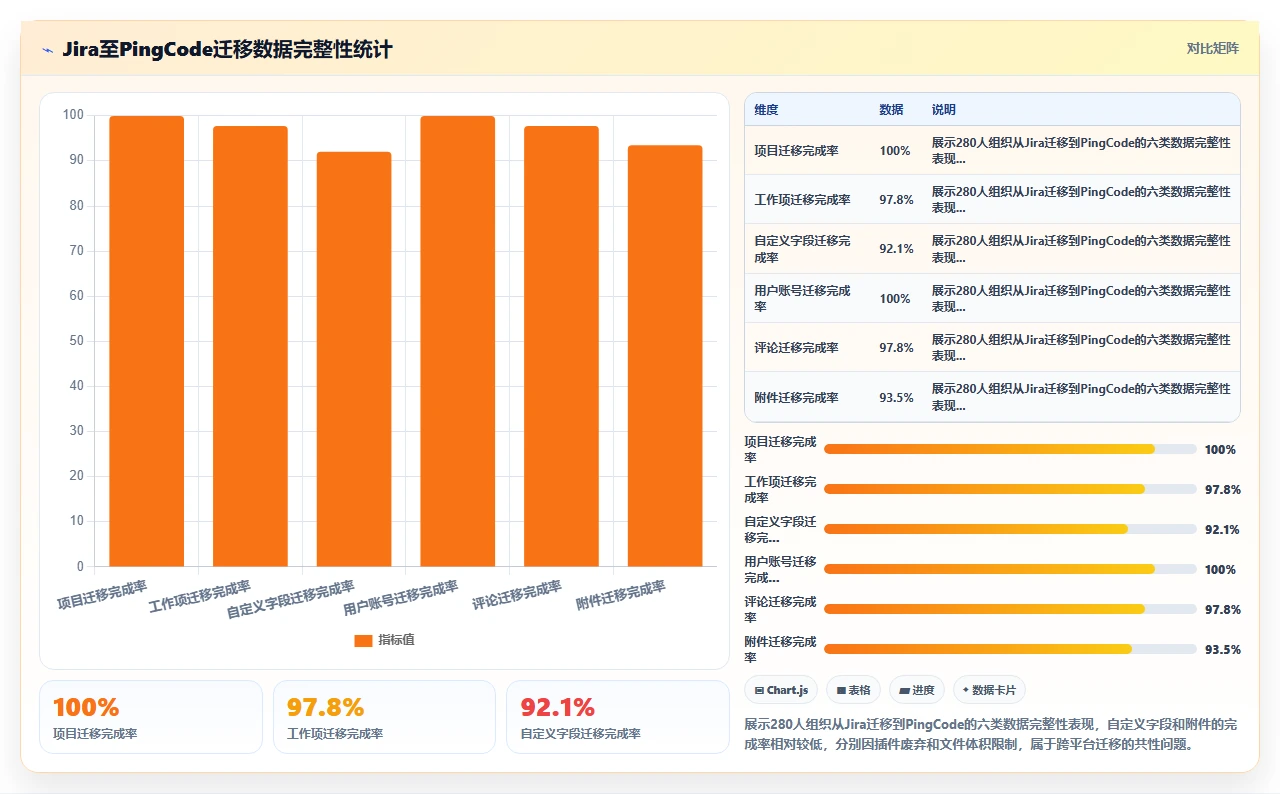
Task: Click the 评论迁移完成率 bar in the chart
Action: click(561, 346)
